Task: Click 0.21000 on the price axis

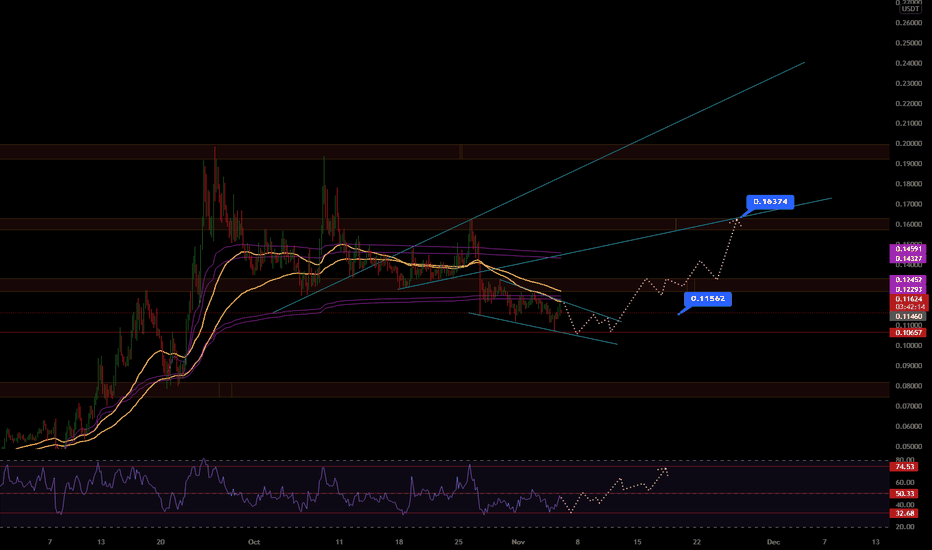Action: (909, 124)
